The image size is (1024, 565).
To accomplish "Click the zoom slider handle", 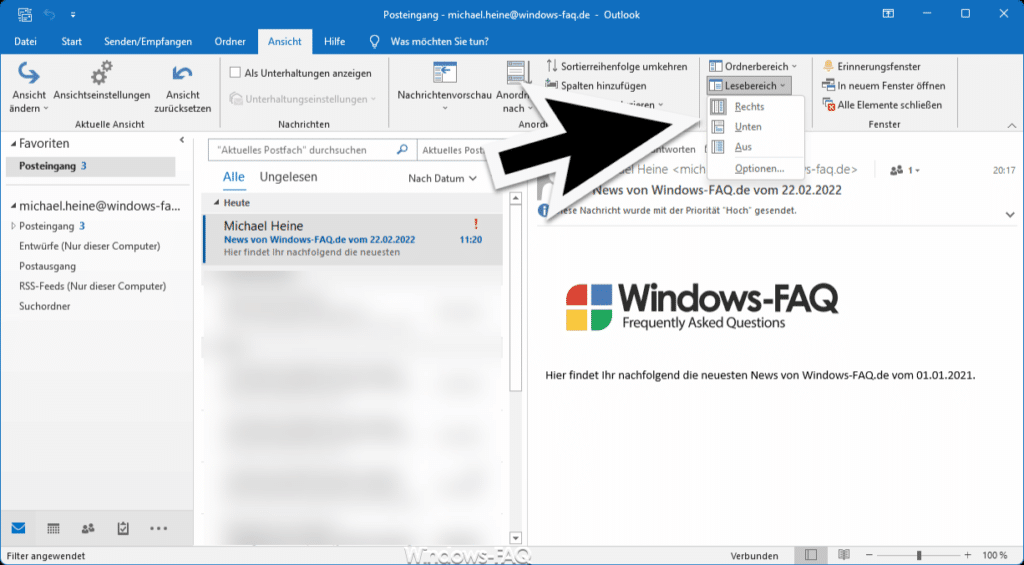I will coord(919,555).
